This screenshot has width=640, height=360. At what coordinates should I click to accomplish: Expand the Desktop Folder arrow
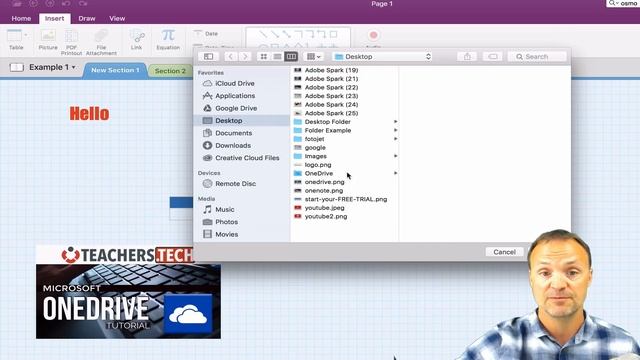click(x=395, y=122)
